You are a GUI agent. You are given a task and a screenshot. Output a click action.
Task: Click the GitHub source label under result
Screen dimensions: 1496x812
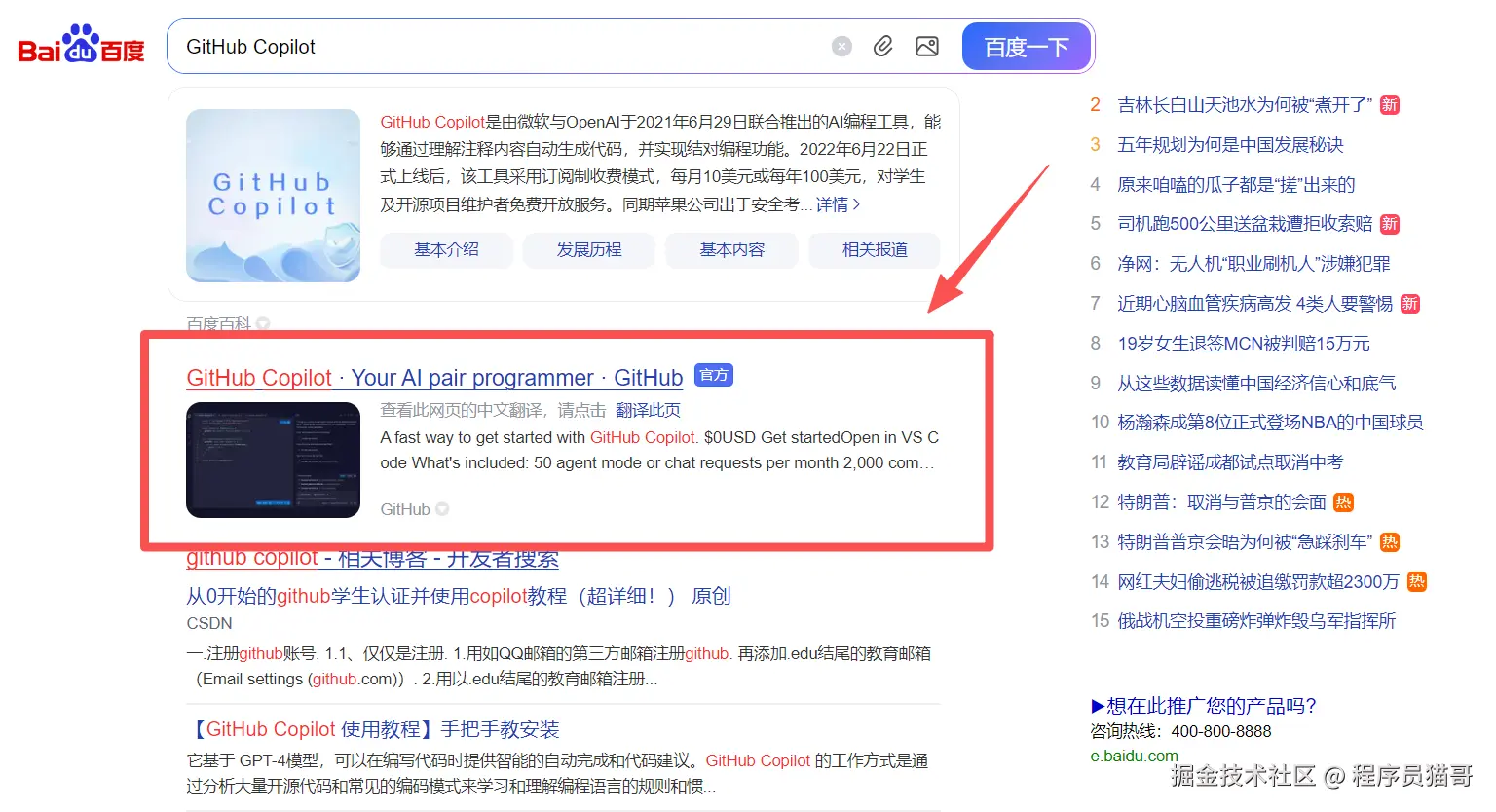coord(405,509)
